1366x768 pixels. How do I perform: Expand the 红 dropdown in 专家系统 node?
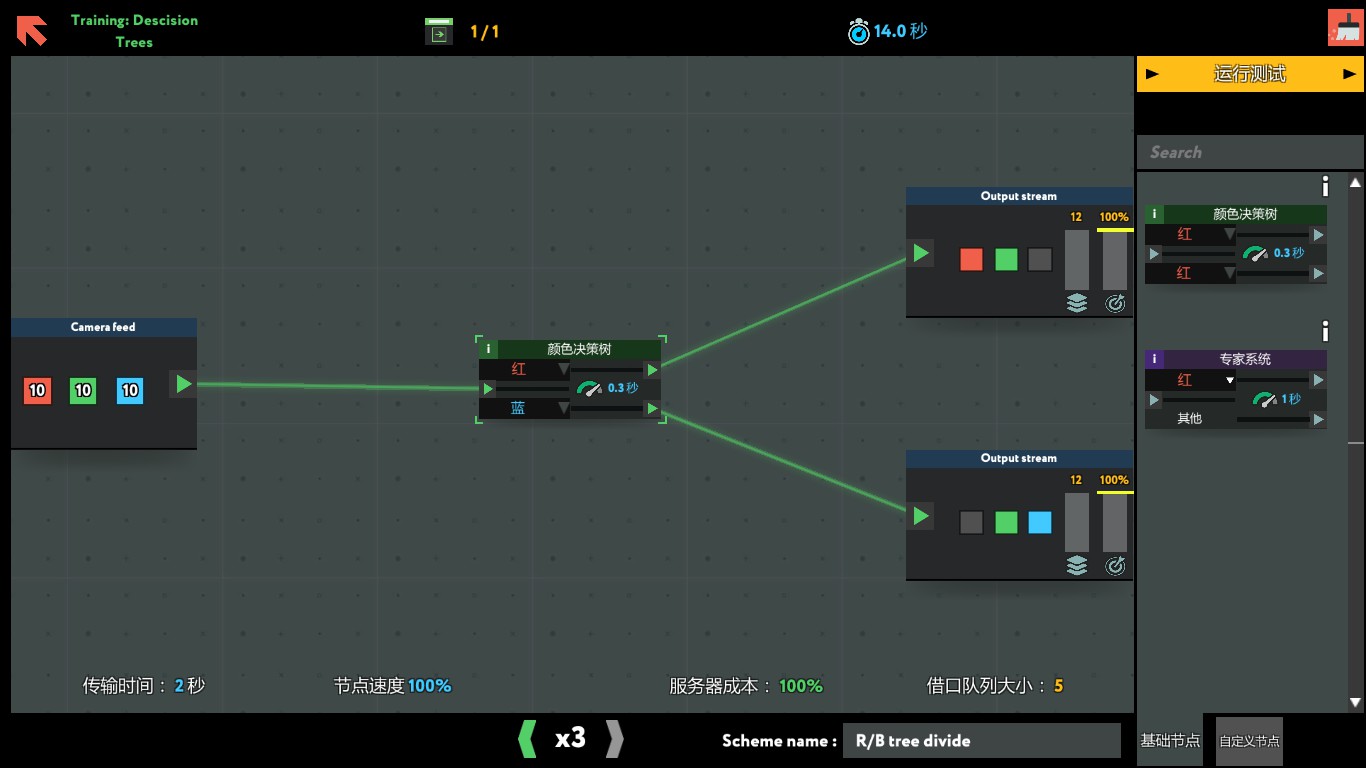pyautogui.click(x=1190, y=380)
